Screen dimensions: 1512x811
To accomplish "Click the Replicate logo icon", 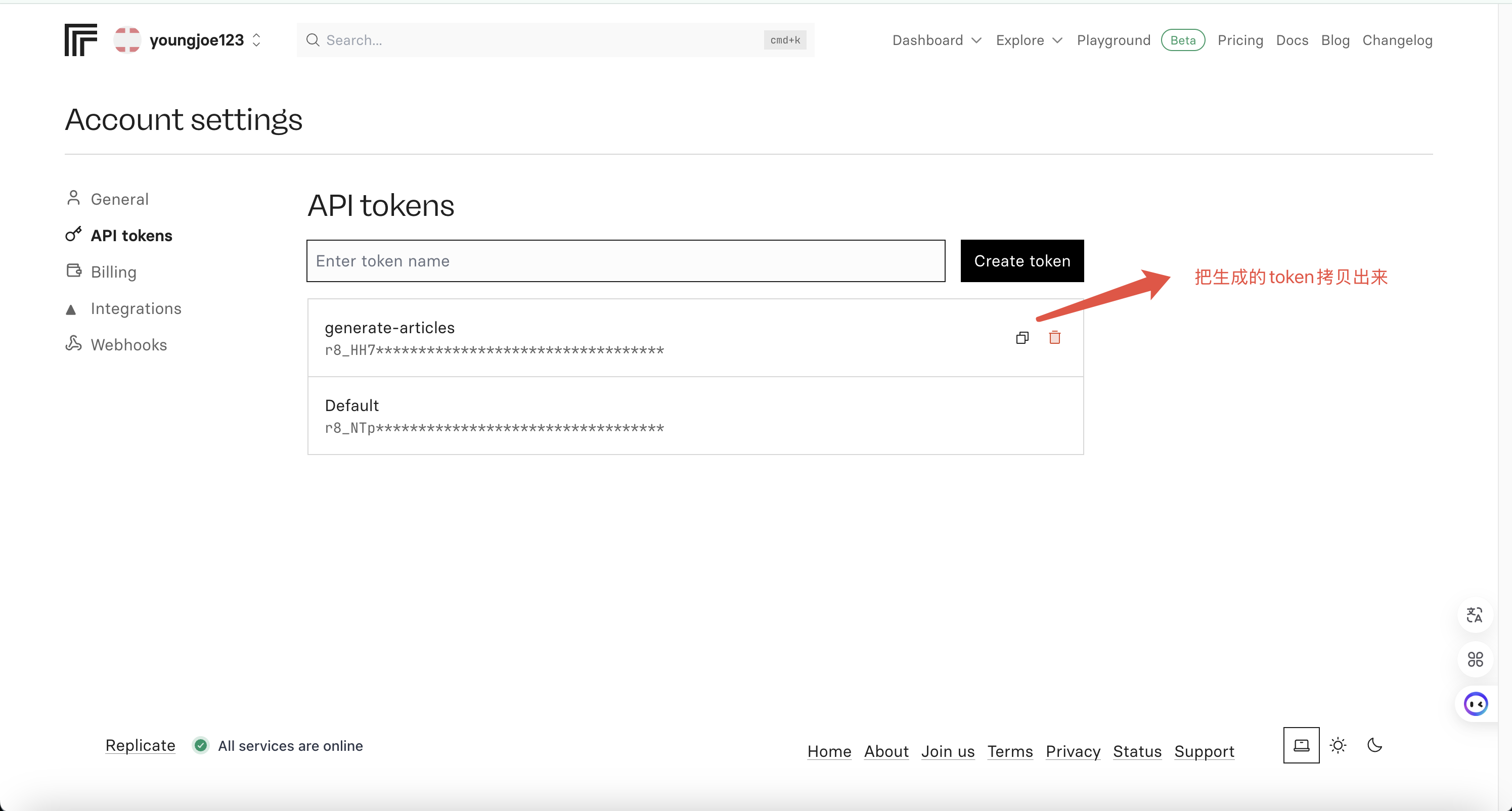I will [x=81, y=40].
